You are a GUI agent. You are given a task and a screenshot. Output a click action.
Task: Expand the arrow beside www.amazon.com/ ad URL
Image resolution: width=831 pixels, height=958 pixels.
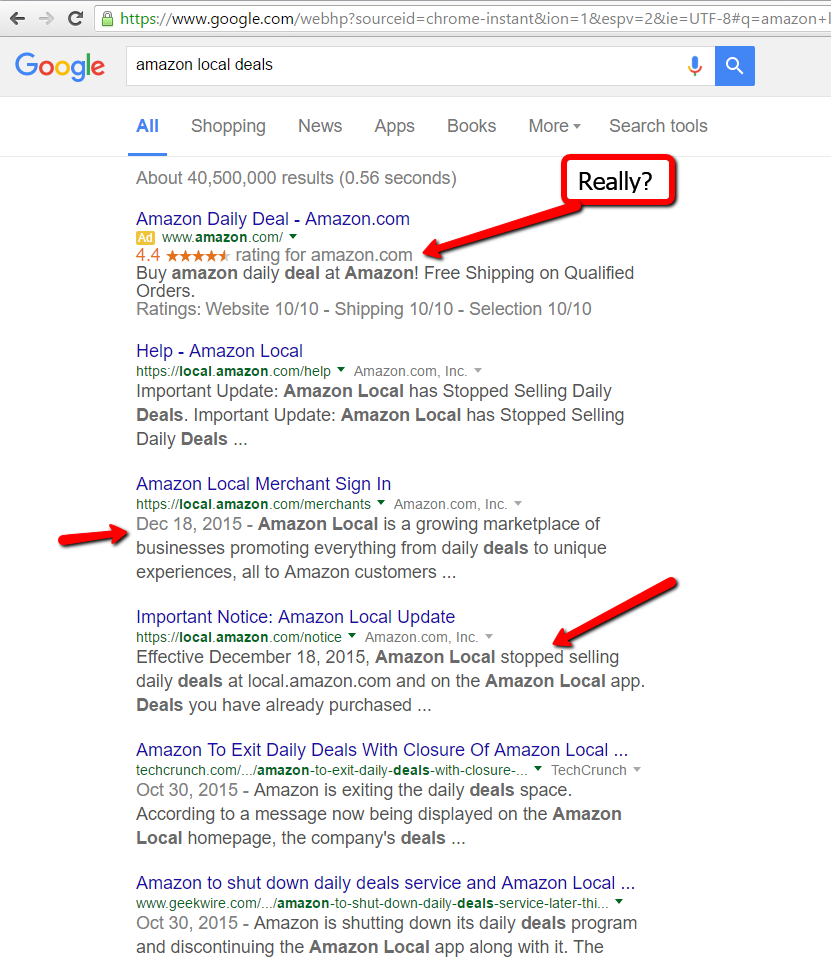pyautogui.click(x=293, y=236)
